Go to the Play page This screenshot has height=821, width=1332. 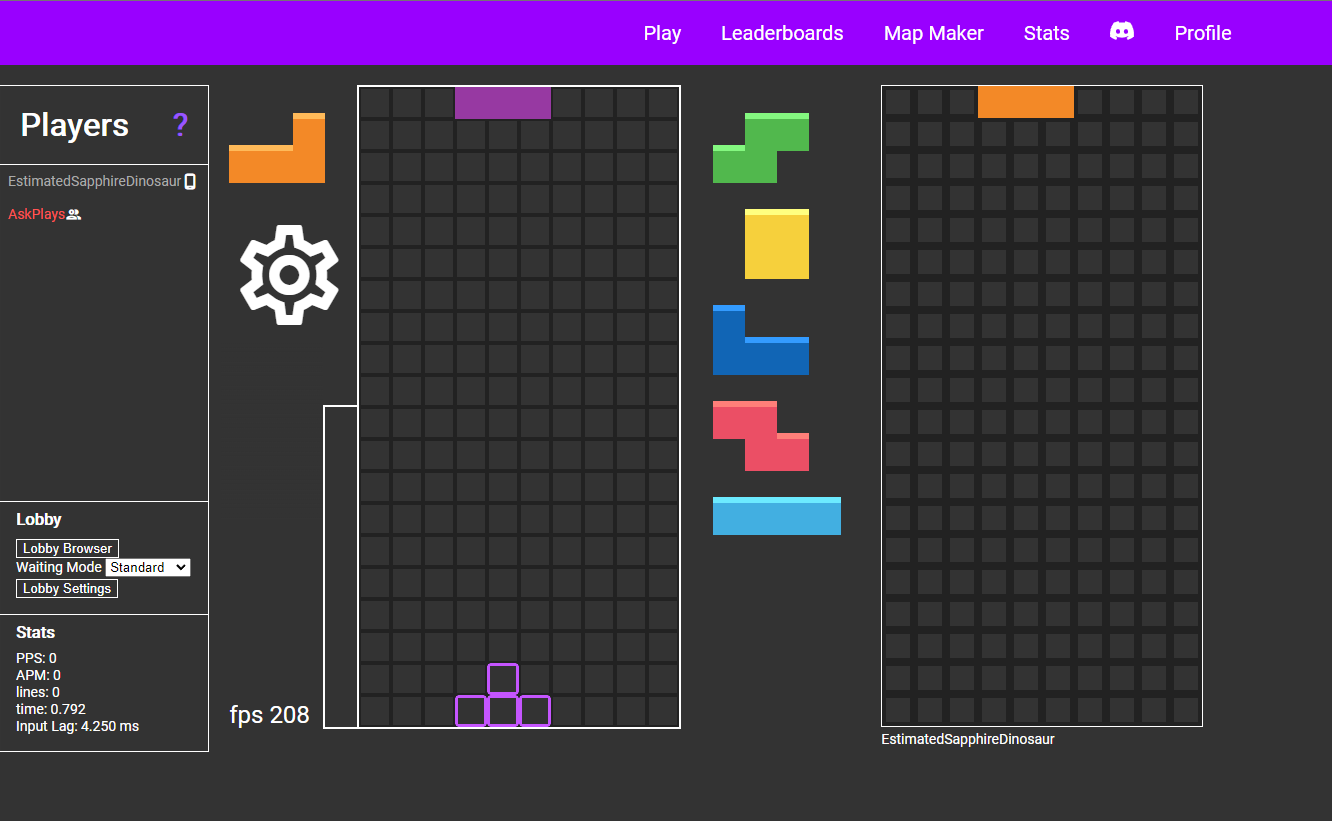[662, 33]
